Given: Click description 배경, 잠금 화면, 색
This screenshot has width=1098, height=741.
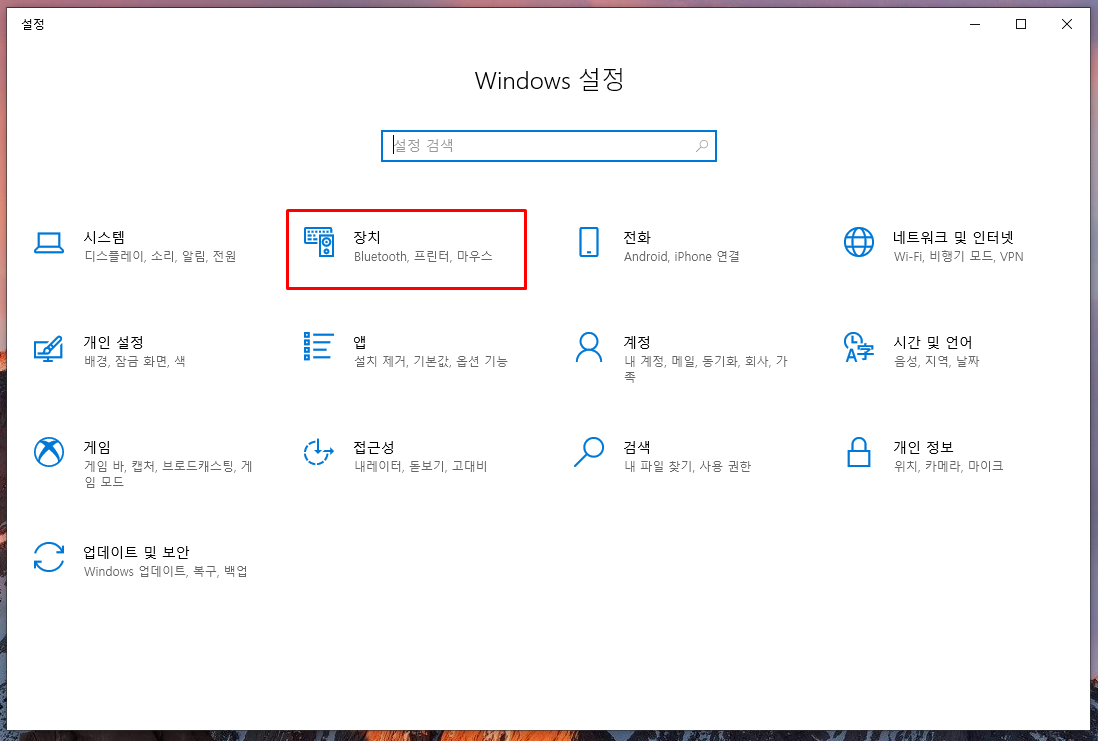Looking at the screenshot, I should [134, 361].
